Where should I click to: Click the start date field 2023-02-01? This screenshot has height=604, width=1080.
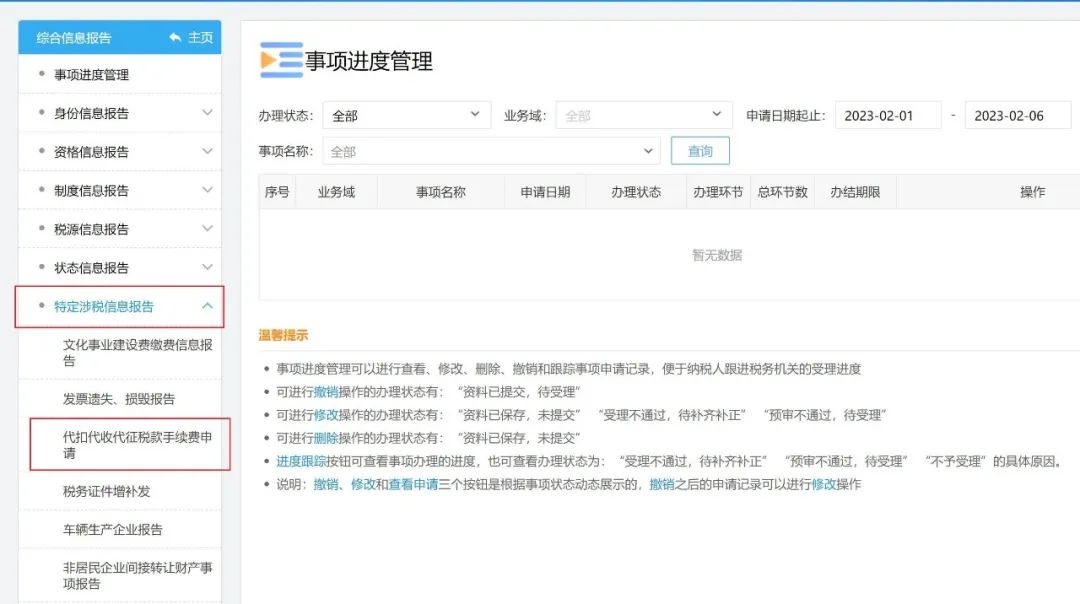[x=887, y=114]
